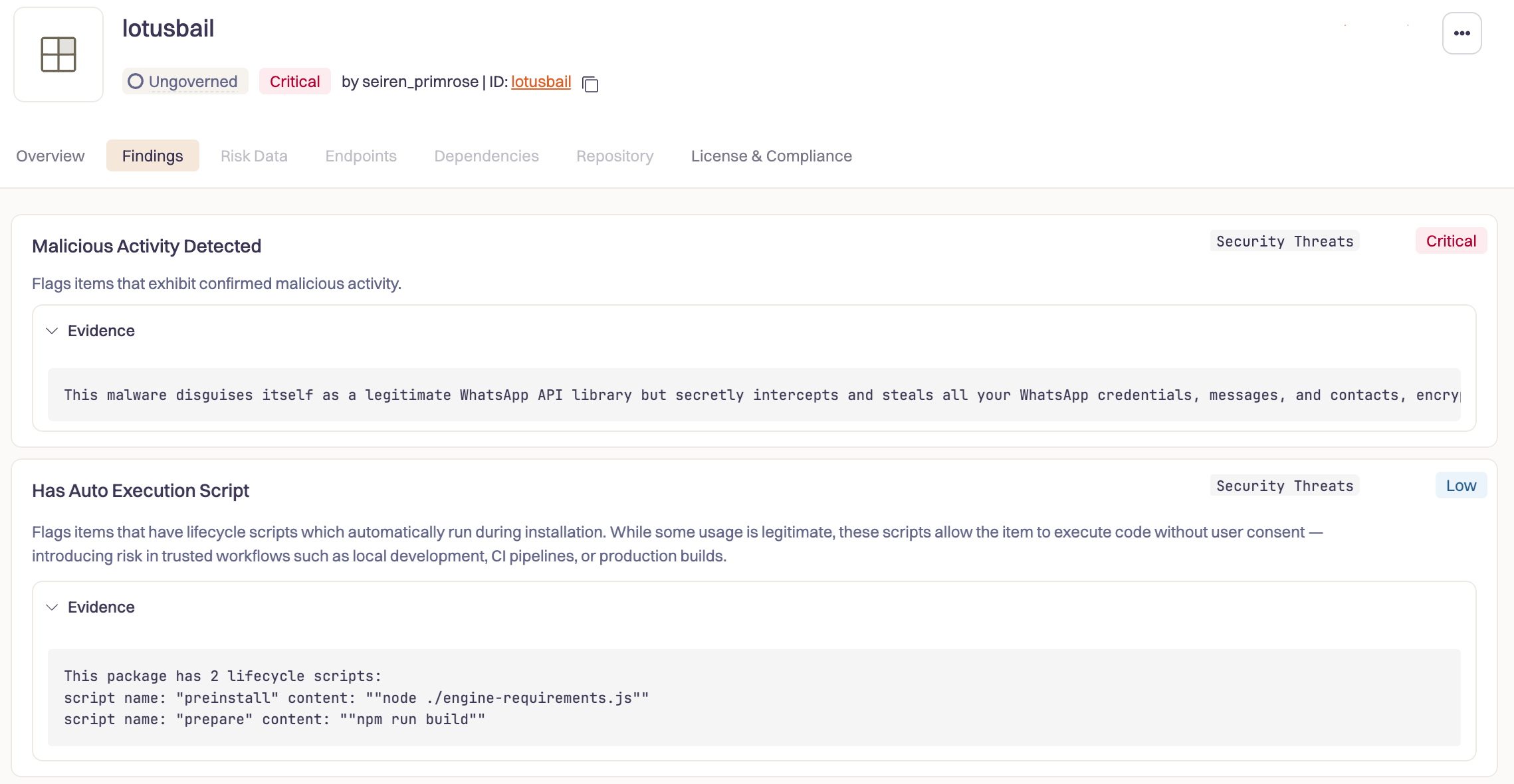Collapse Malicious Activity Evidence chevron

(52, 331)
